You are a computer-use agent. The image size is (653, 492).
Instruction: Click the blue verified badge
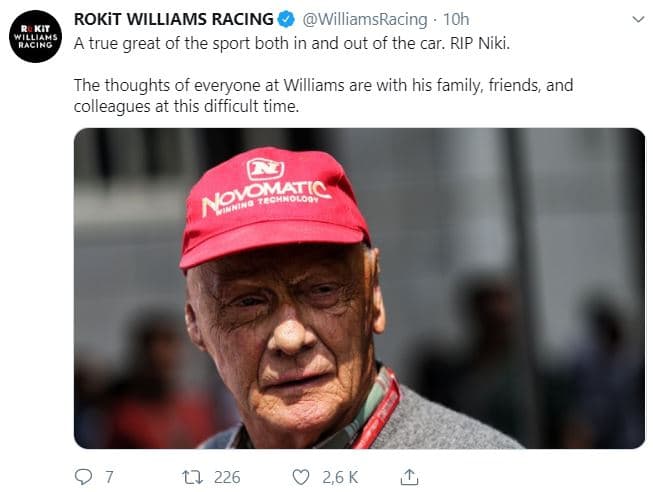pos(287,20)
